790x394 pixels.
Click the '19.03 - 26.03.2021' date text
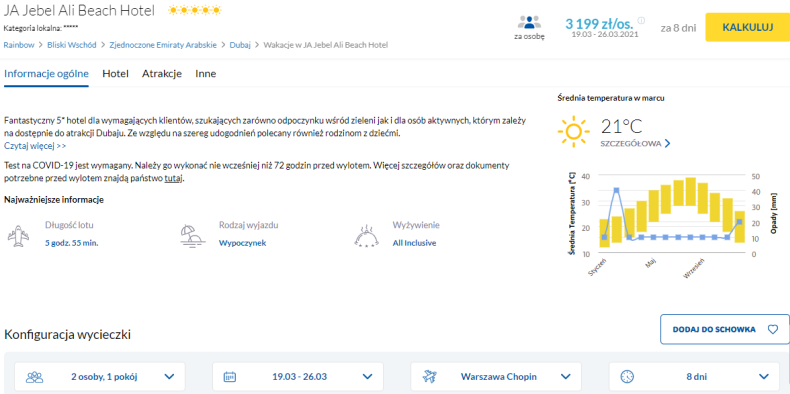605,35
